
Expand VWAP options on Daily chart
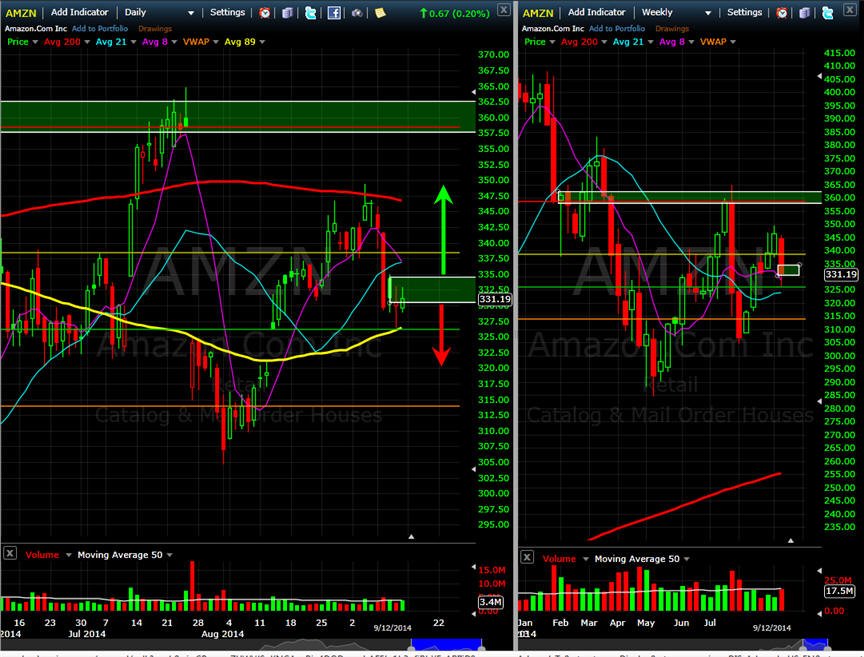click(216, 42)
